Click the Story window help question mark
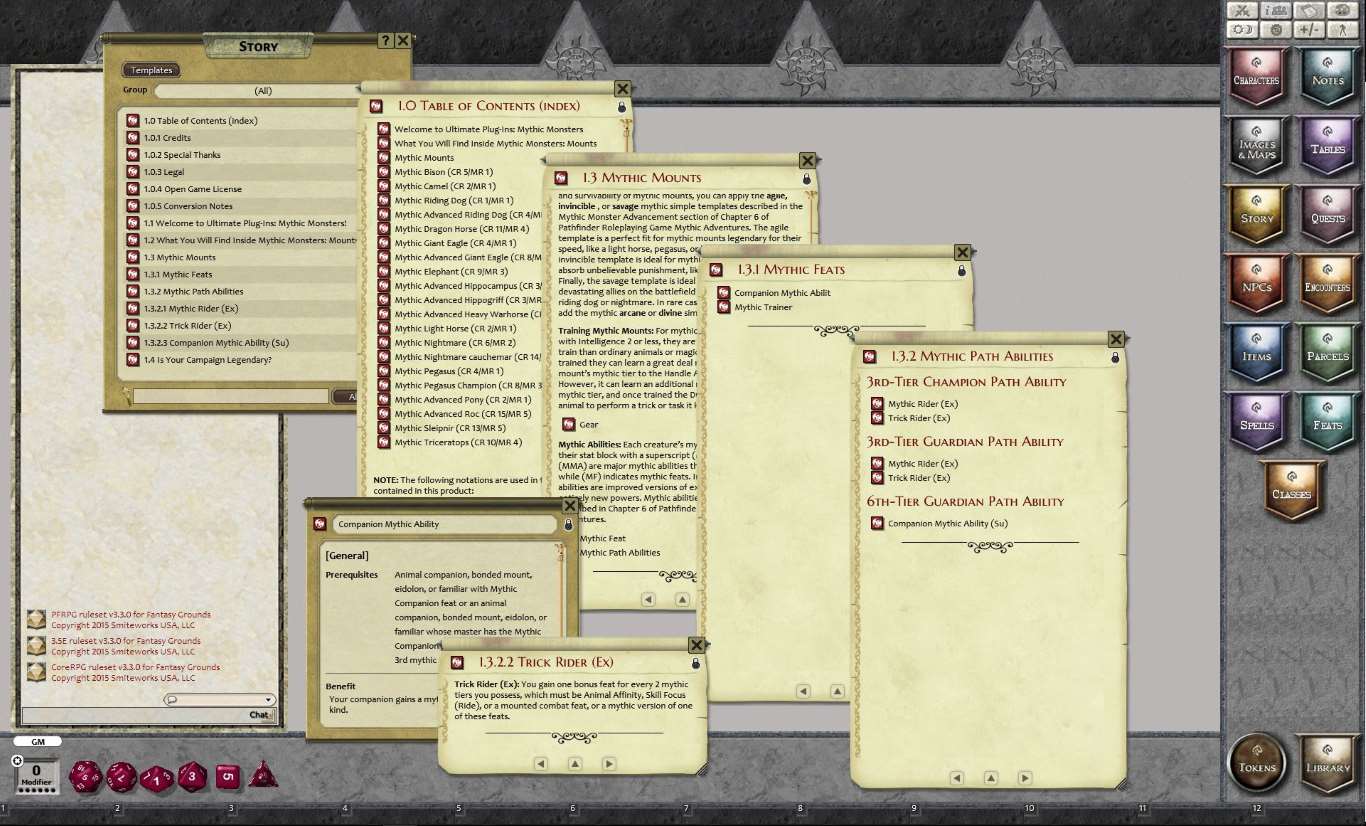The width and height of the screenshot is (1366, 826). [386, 41]
